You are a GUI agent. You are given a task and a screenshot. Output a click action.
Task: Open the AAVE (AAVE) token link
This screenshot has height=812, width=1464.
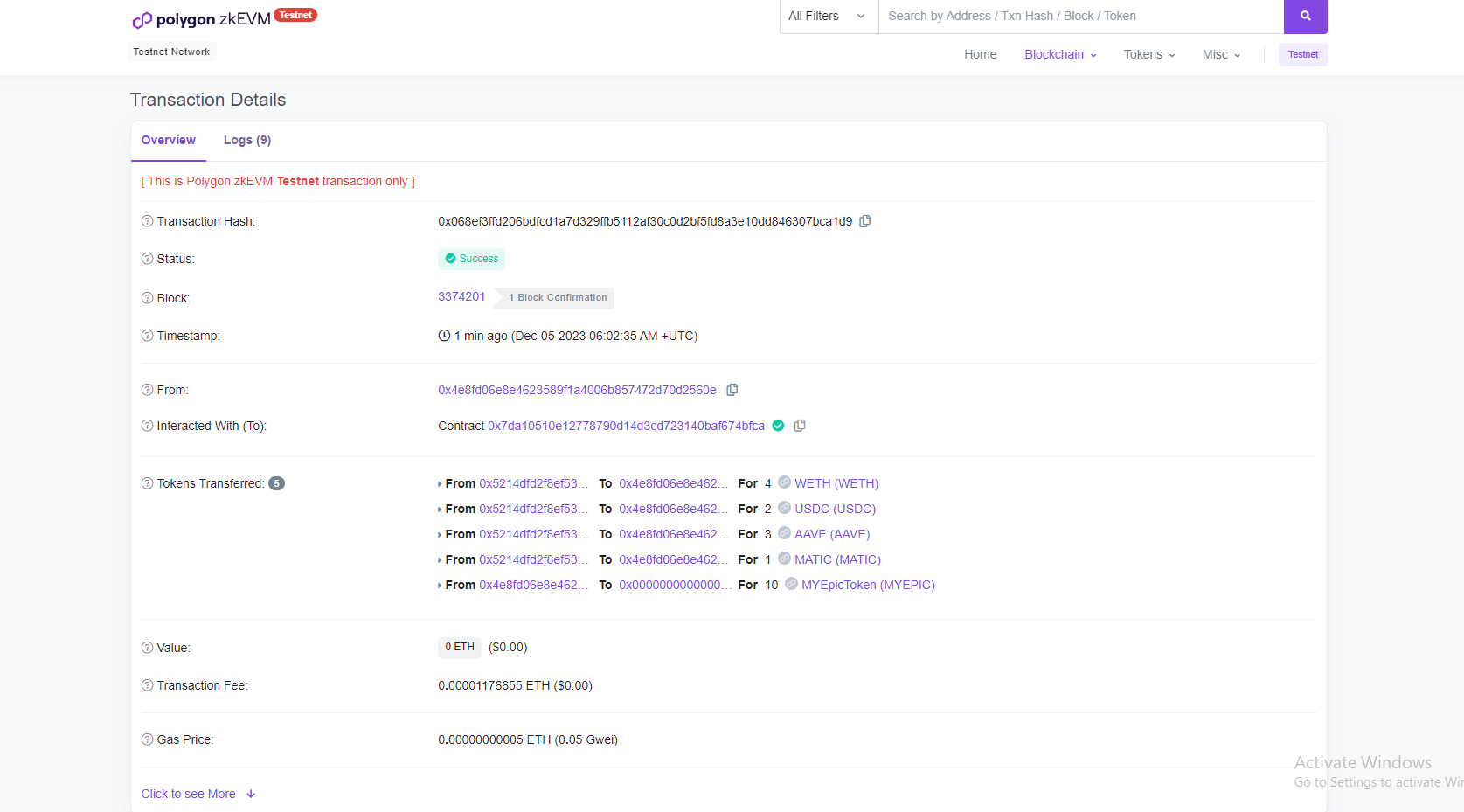pos(832,534)
